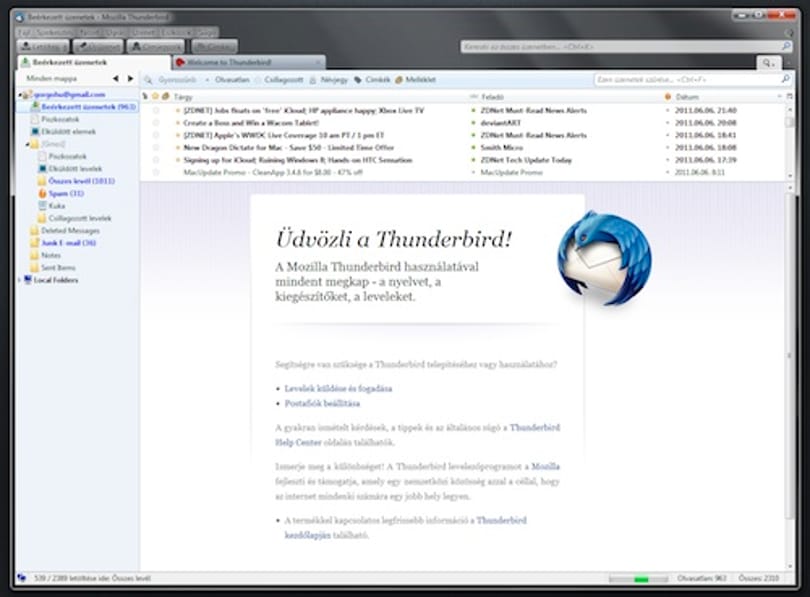The image size is (810, 597).
Task: Click the Címke tag toolbar button
Action: click(214, 46)
